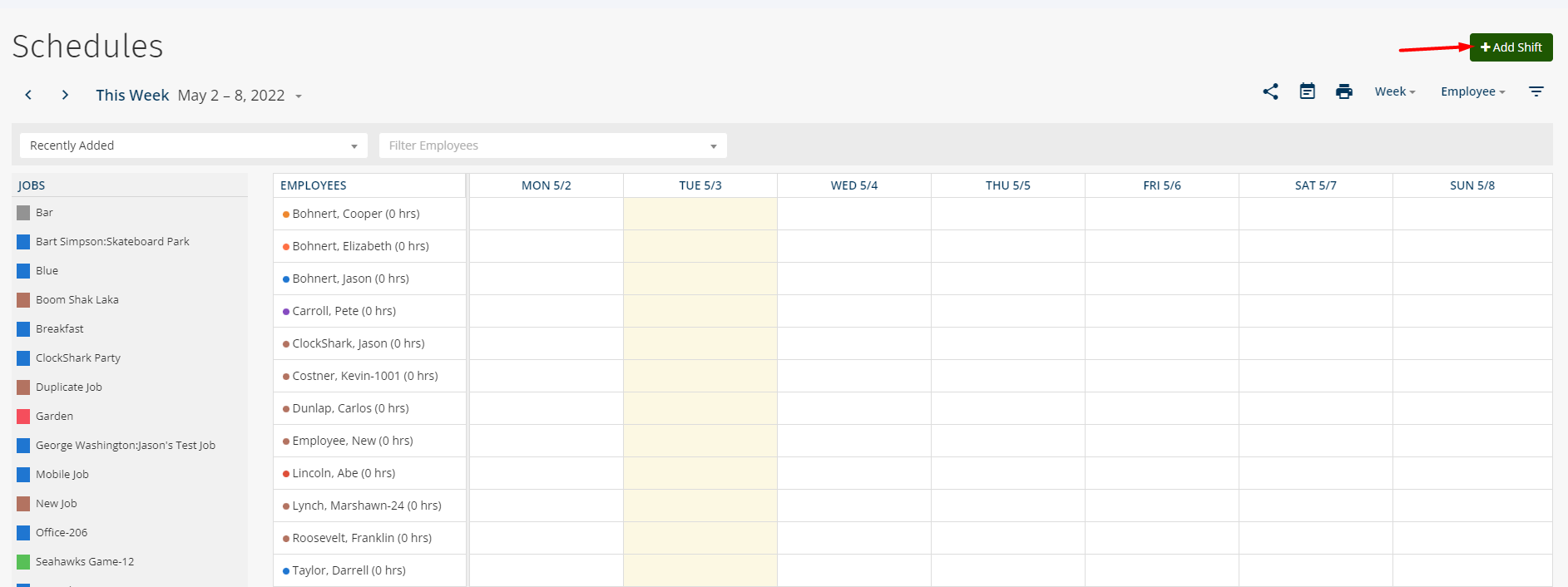Click the THU 5/5 column header
This screenshot has height=587, width=1568.
click(x=1008, y=185)
